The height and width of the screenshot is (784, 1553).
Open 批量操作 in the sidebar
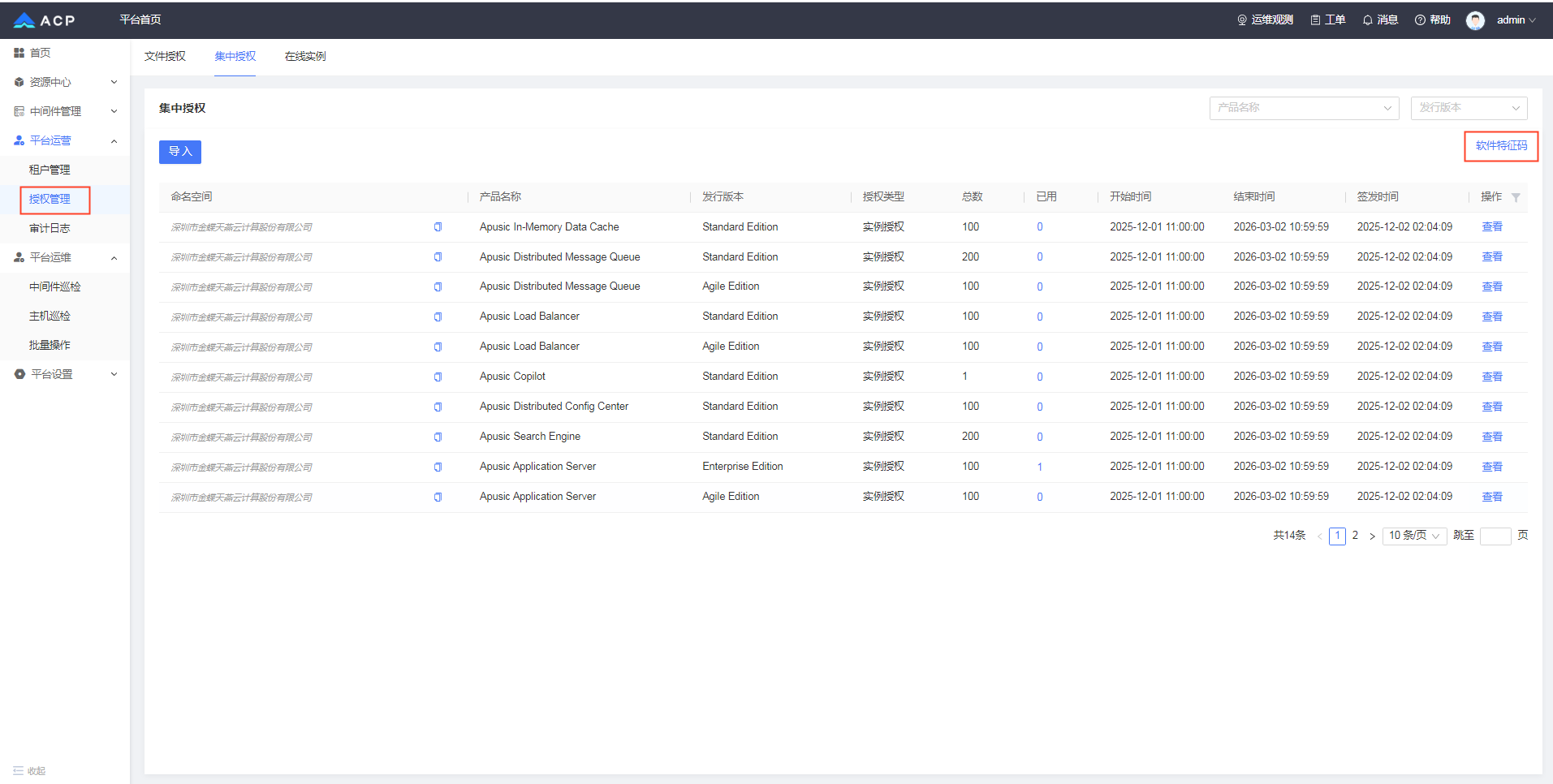click(50, 345)
